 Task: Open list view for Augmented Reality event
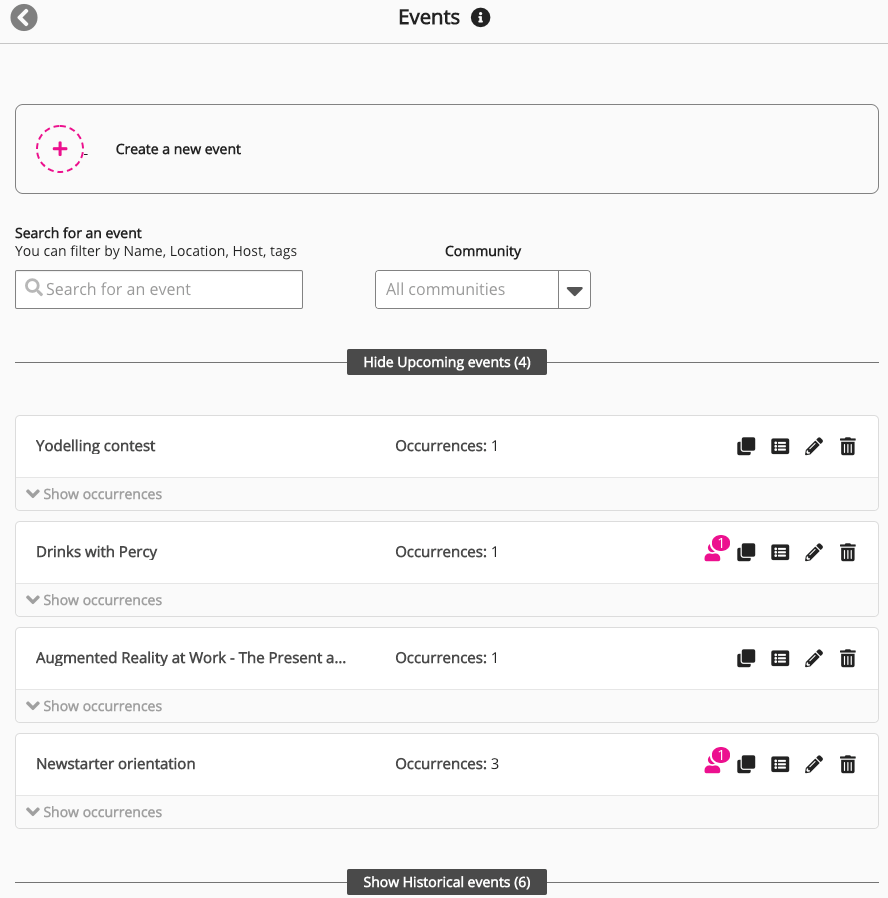[780, 659]
